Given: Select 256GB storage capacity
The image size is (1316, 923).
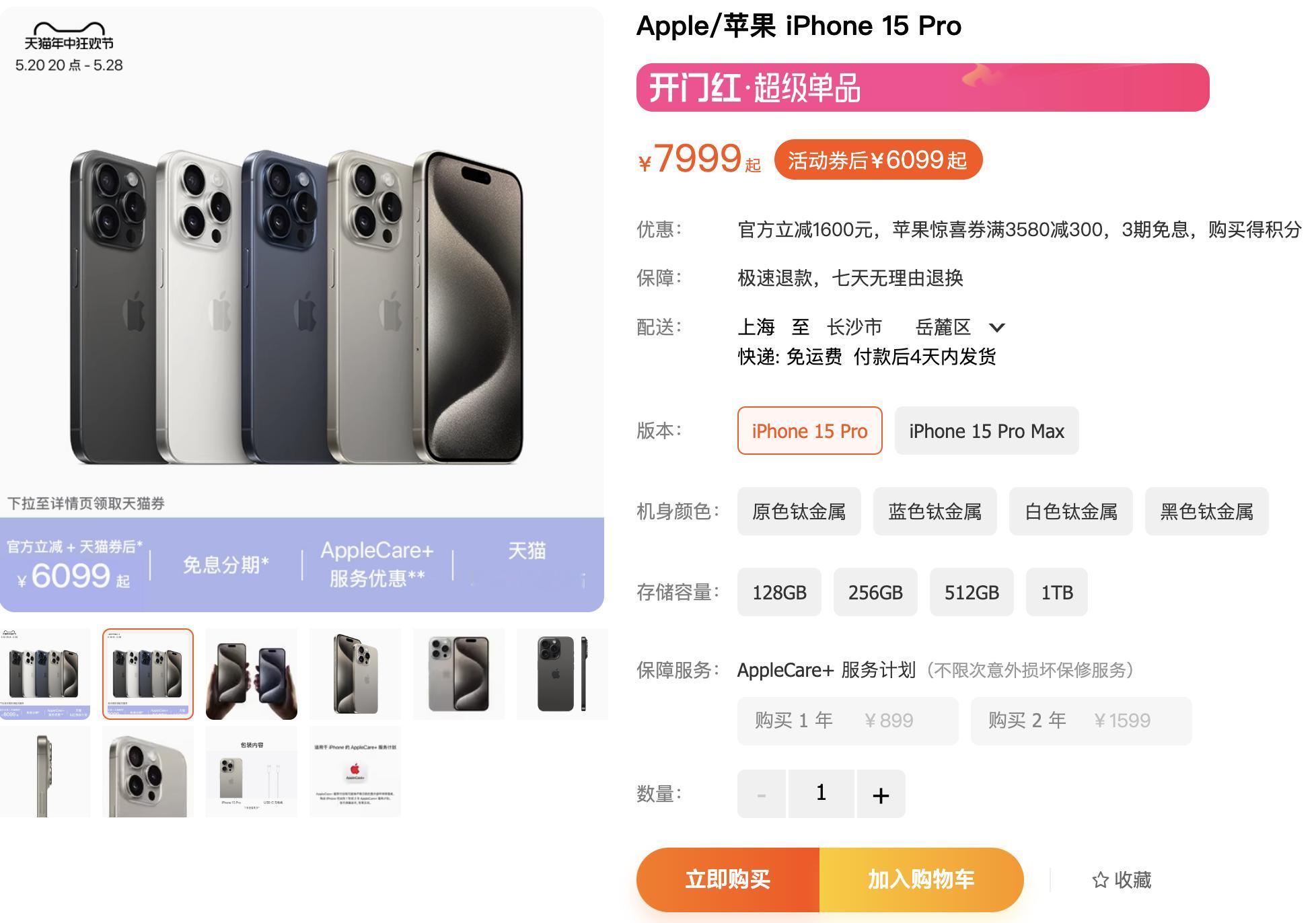Looking at the screenshot, I should click(x=875, y=592).
